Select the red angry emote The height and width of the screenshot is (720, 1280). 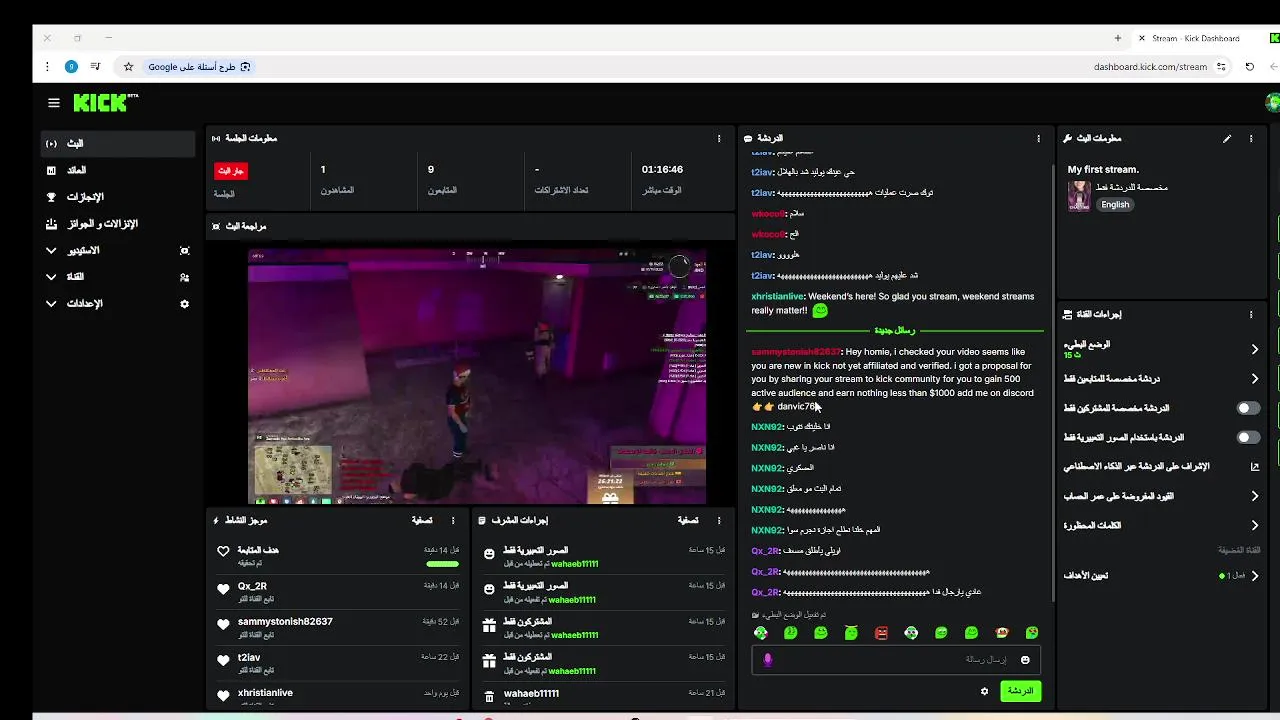pyautogui.click(x=881, y=633)
